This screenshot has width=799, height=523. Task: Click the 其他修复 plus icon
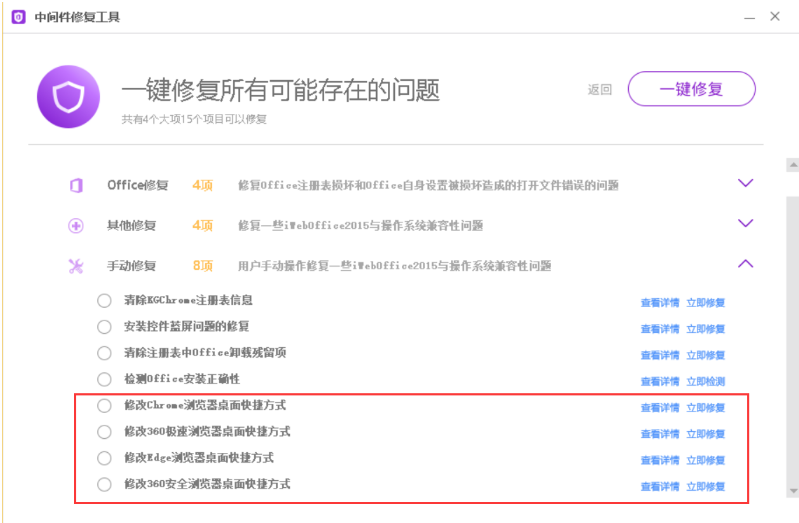point(76,226)
